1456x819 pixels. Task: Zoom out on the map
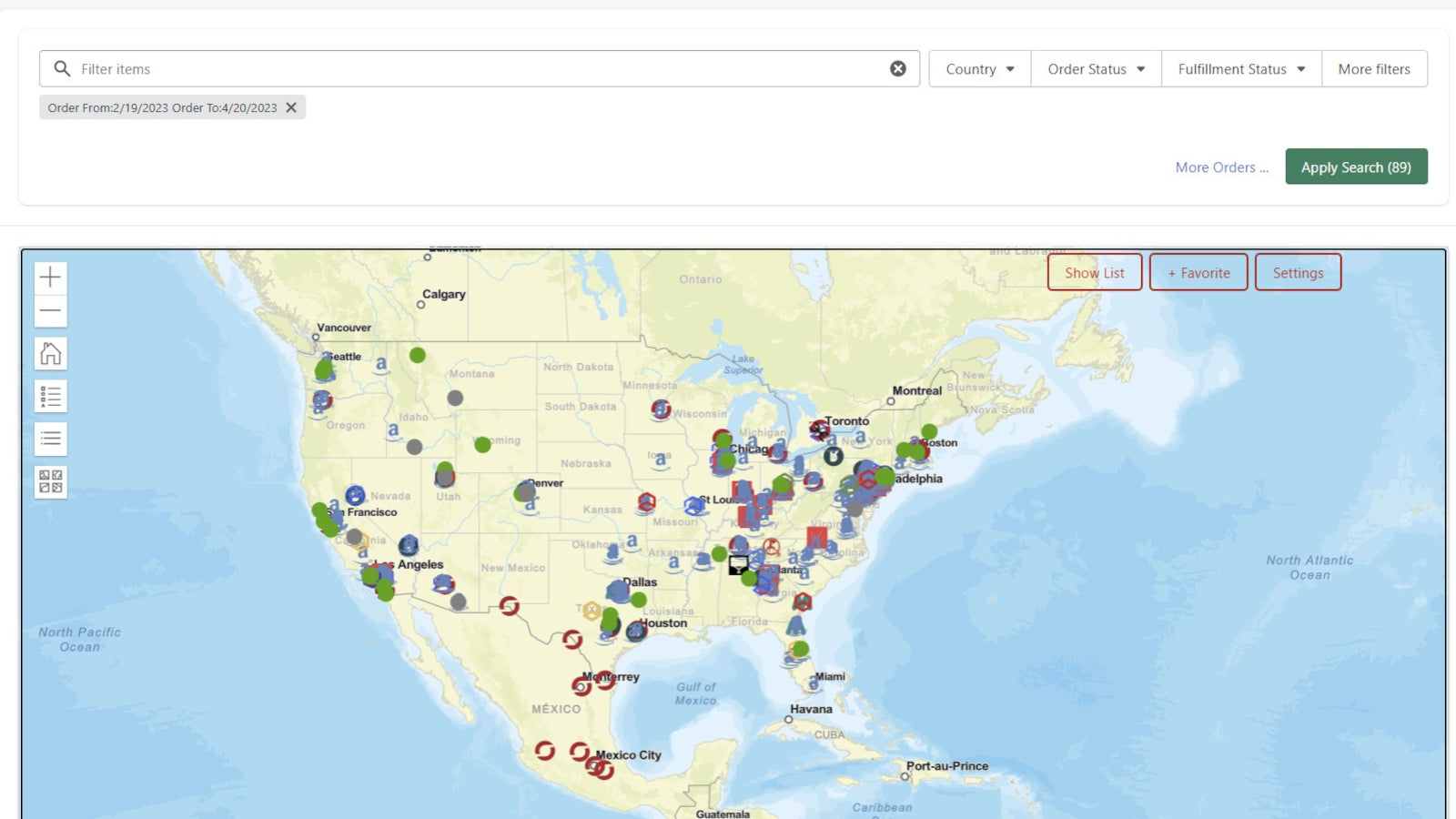tap(50, 310)
